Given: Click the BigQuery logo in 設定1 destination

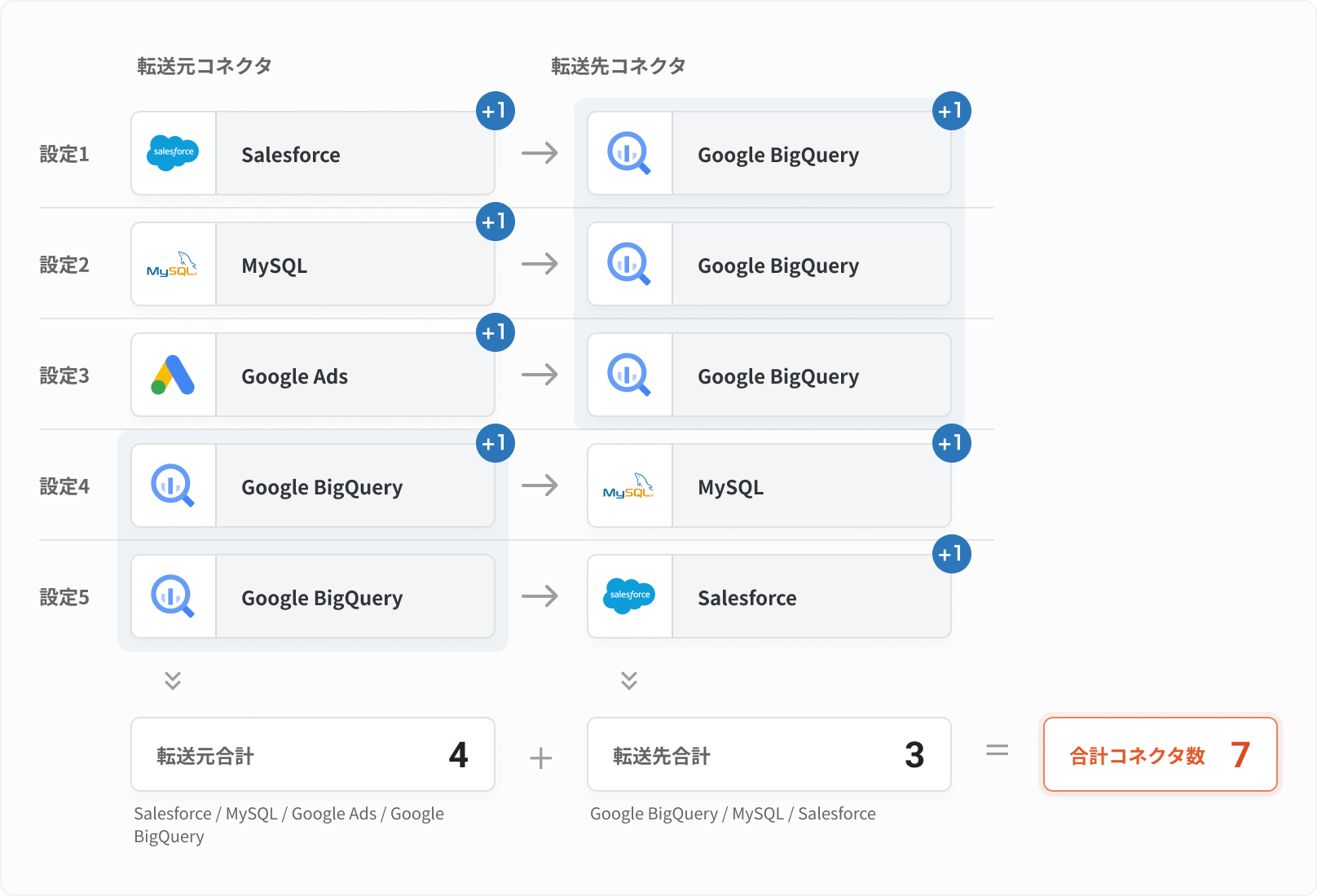Looking at the screenshot, I should 629,153.
